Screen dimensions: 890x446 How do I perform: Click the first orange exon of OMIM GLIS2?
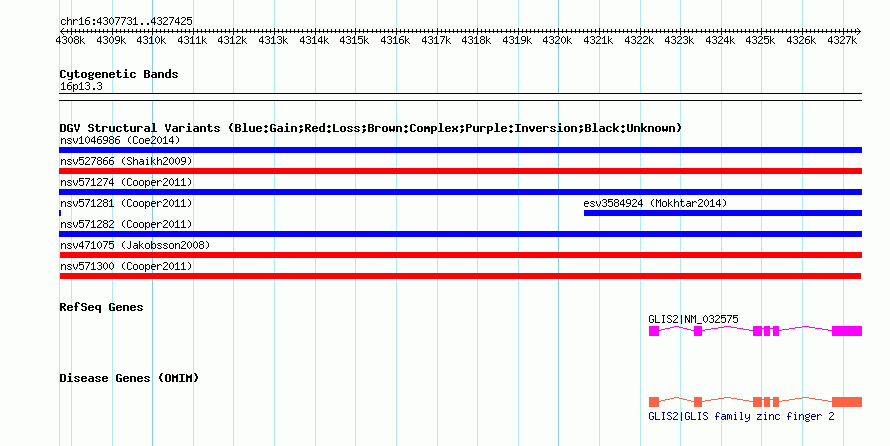click(x=654, y=402)
